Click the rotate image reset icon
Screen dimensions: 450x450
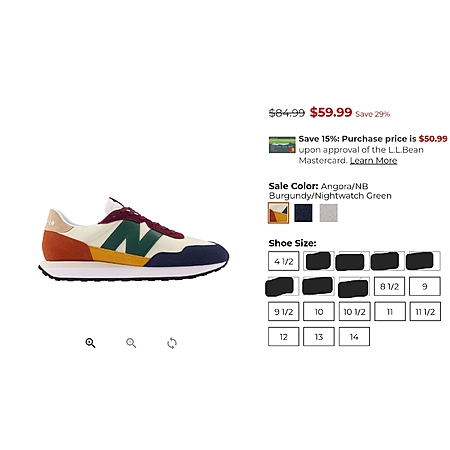click(172, 343)
